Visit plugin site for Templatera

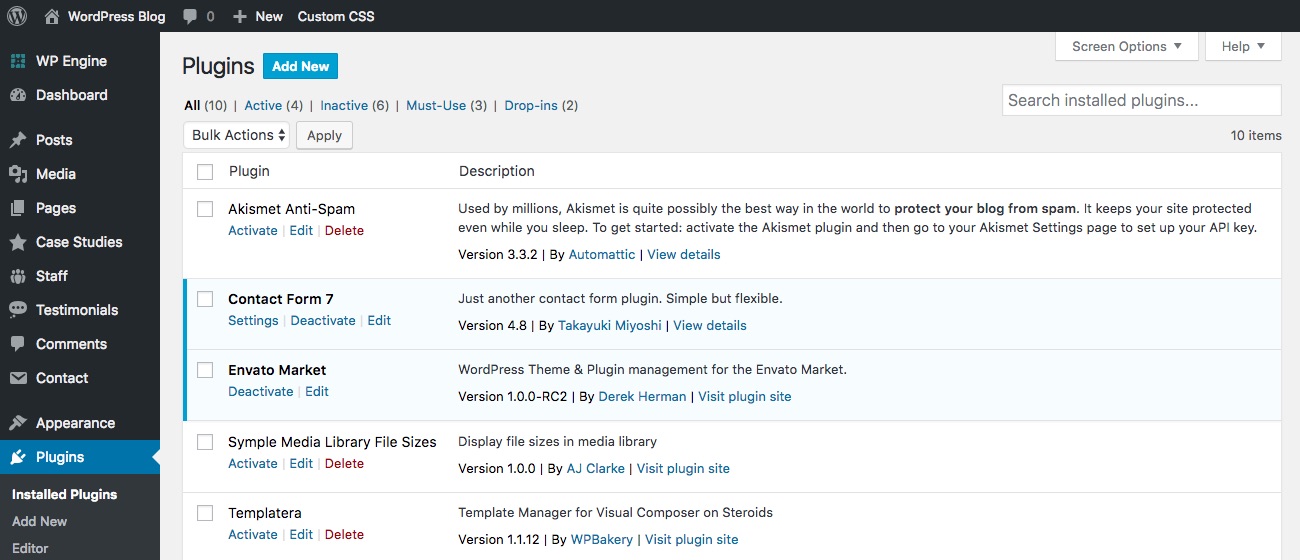click(x=692, y=539)
